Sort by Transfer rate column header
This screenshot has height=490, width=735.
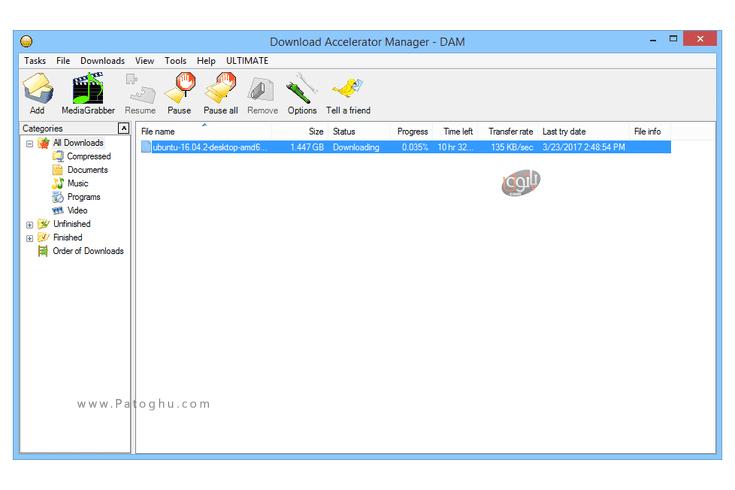tap(510, 132)
